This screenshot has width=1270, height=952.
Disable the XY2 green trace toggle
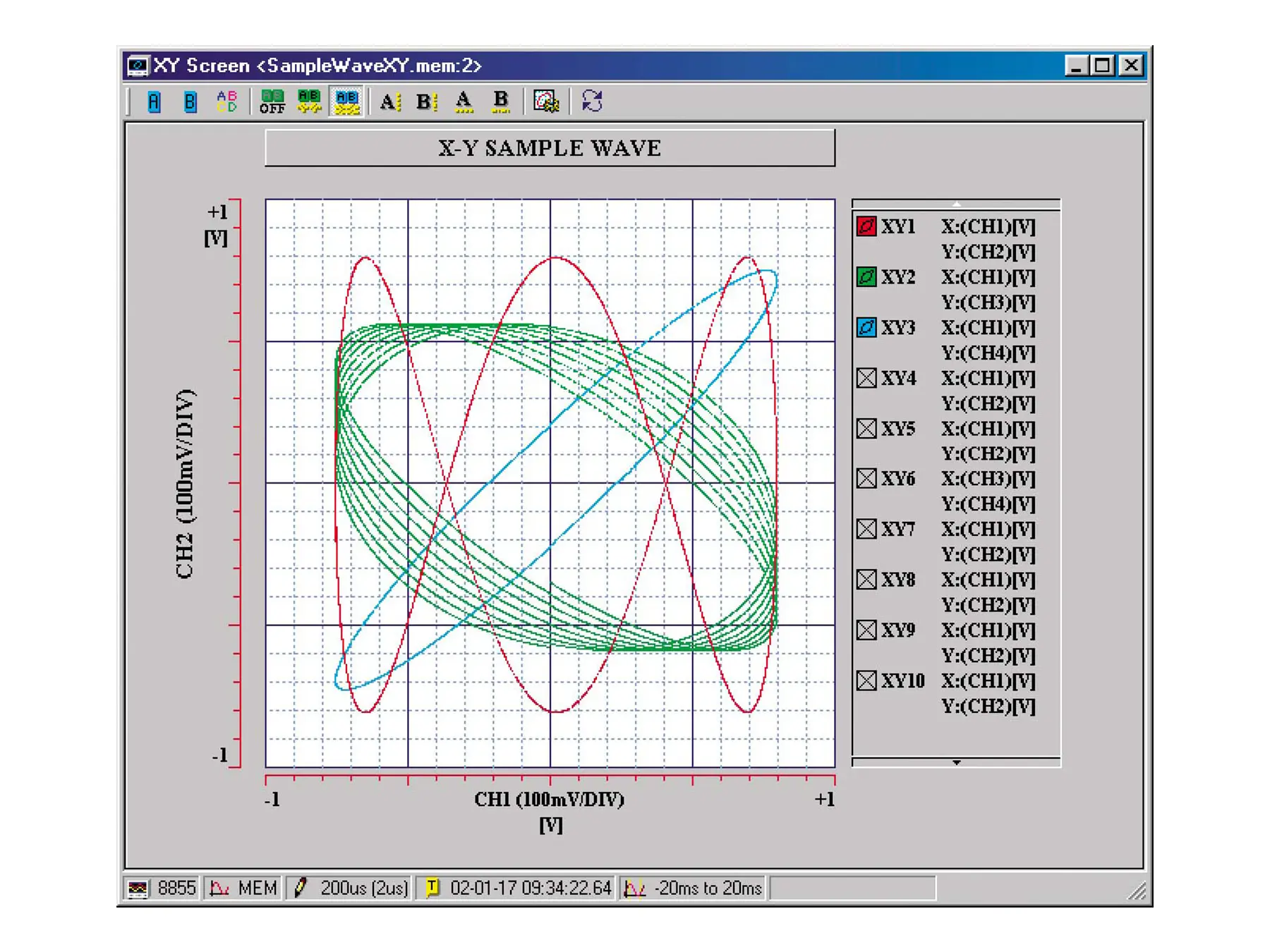point(866,277)
